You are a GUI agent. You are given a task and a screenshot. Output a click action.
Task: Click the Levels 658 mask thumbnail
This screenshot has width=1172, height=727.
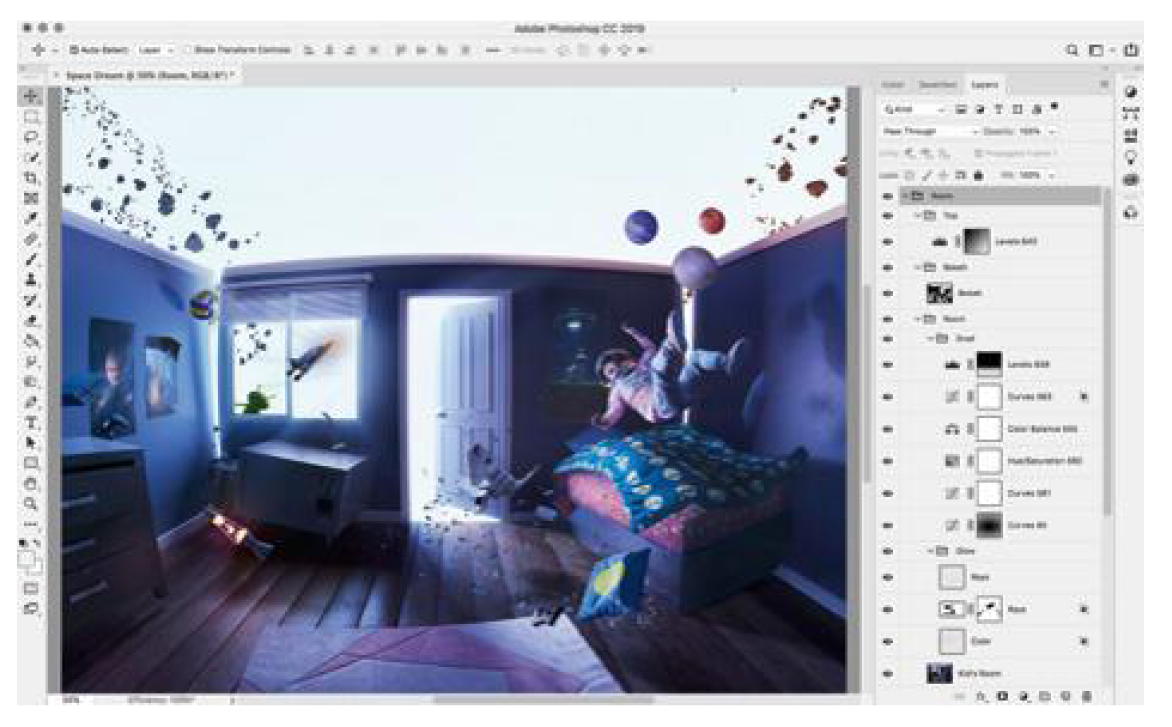click(990, 365)
